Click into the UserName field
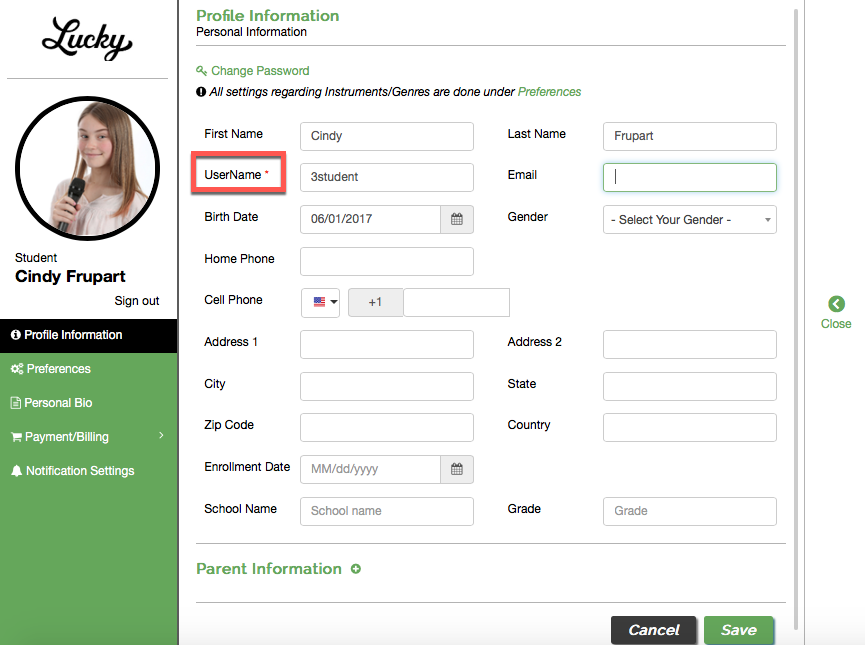Screen dimensions: 865x645 point(386,177)
